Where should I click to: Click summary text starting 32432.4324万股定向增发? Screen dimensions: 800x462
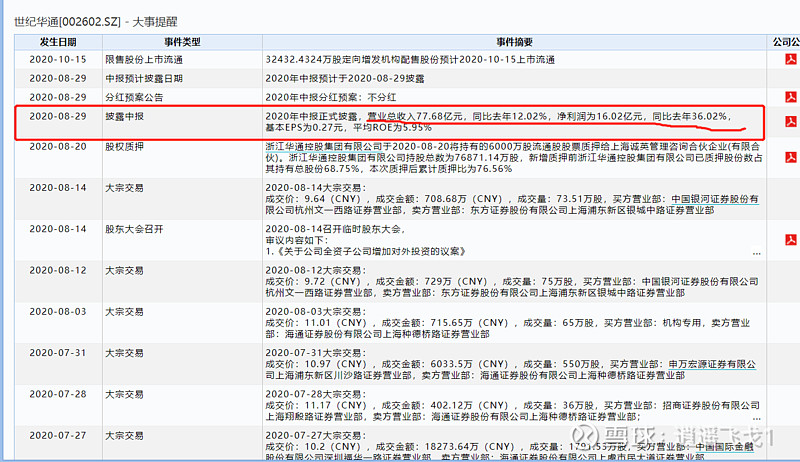tap(410, 59)
